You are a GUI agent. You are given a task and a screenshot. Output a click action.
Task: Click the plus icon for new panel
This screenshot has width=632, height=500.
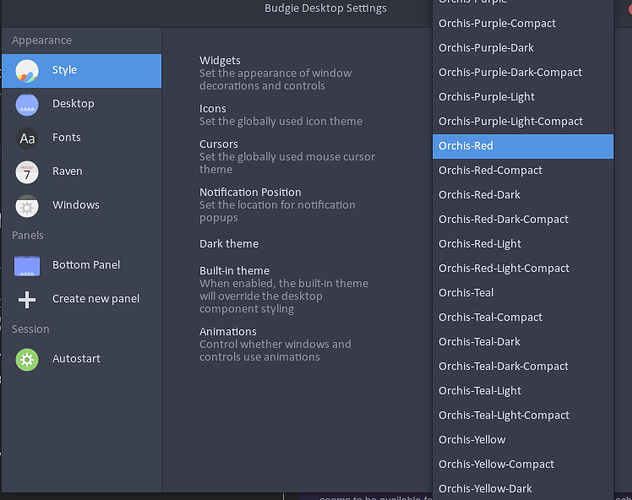click(x=27, y=300)
